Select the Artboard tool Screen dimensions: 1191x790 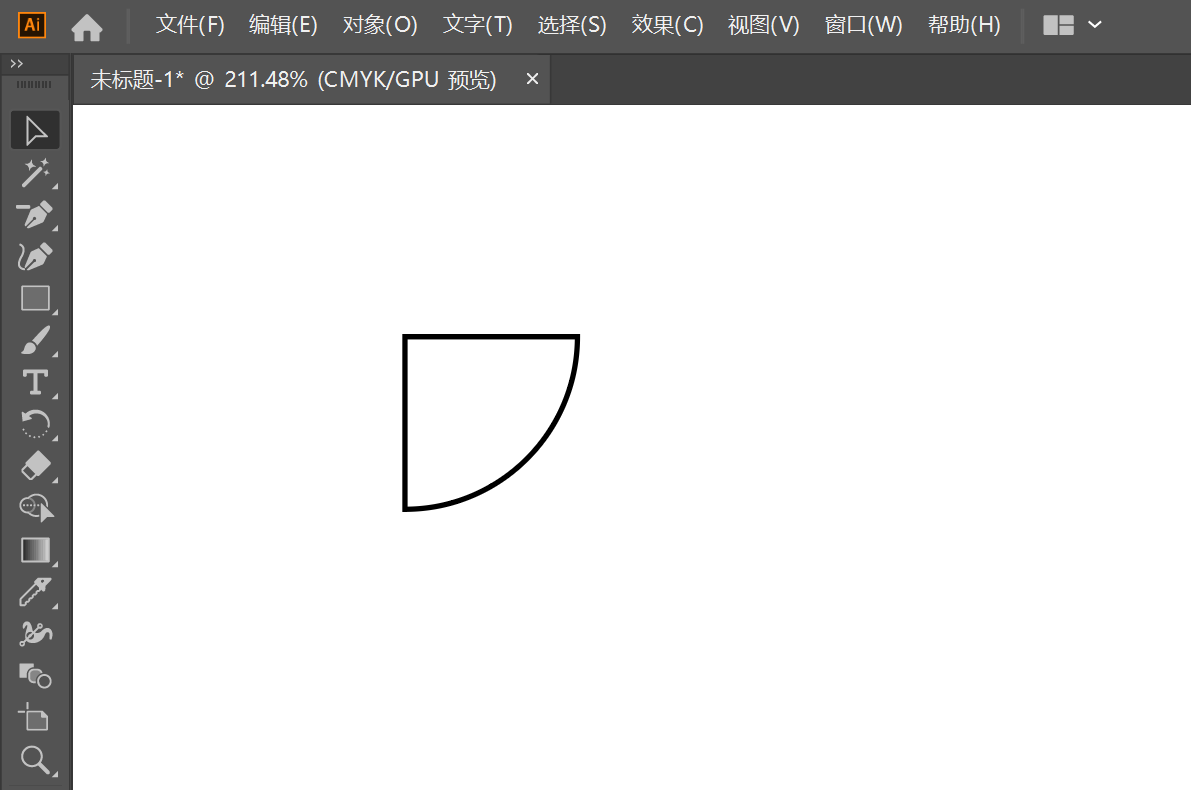pyautogui.click(x=33, y=716)
